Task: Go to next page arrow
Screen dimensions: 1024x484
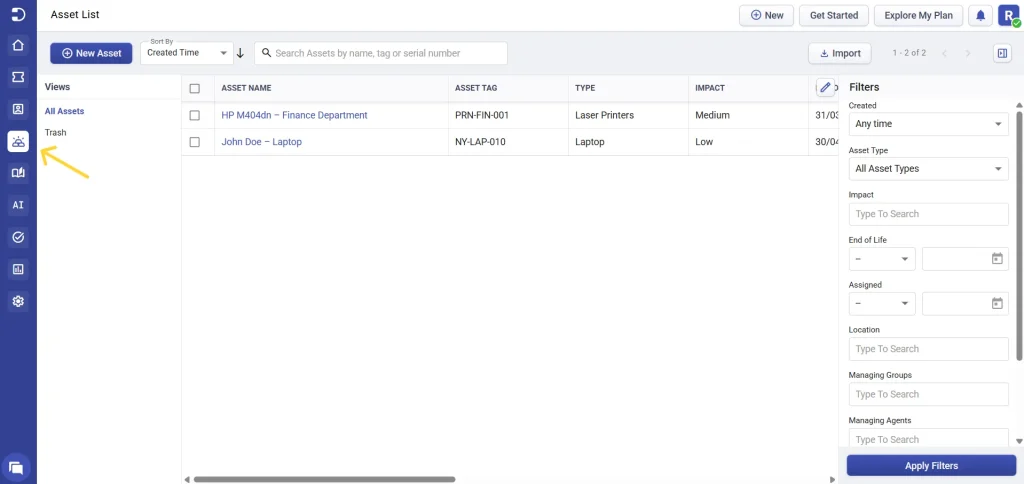Action: pyautogui.click(x=968, y=54)
